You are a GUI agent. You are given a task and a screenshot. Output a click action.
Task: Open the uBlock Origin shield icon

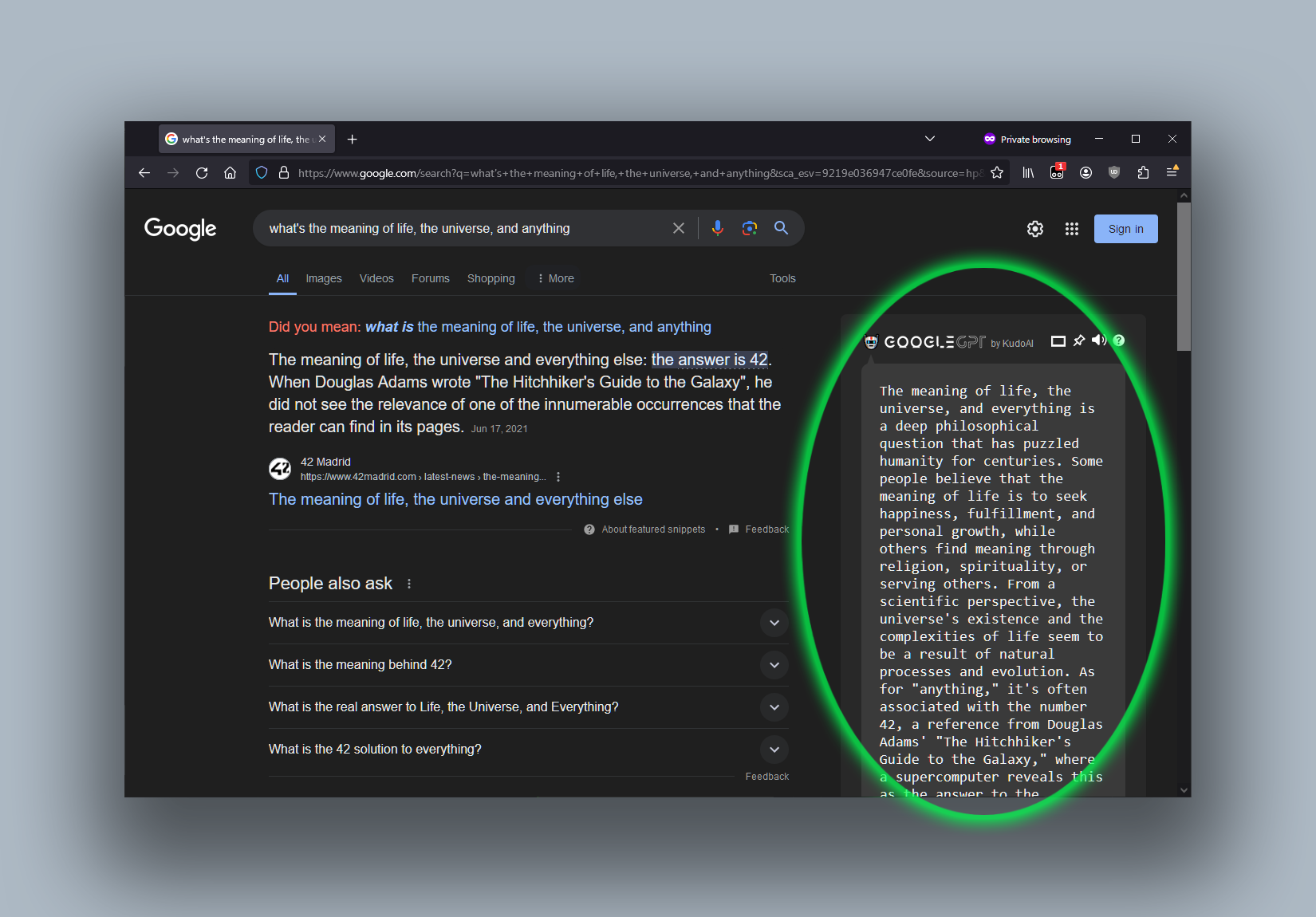1114,173
